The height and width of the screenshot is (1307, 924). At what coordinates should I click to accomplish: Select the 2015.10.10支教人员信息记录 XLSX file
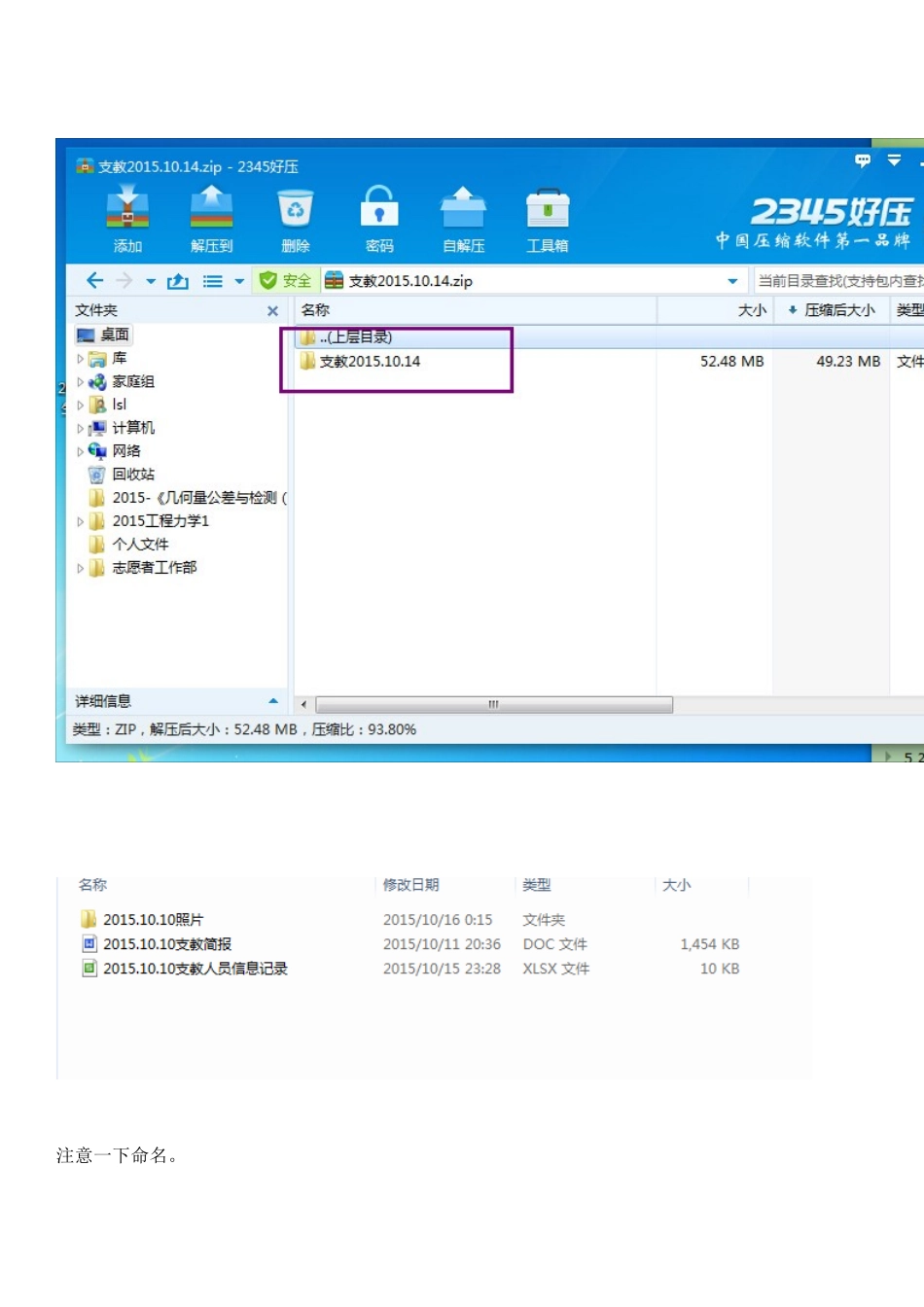point(185,969)
